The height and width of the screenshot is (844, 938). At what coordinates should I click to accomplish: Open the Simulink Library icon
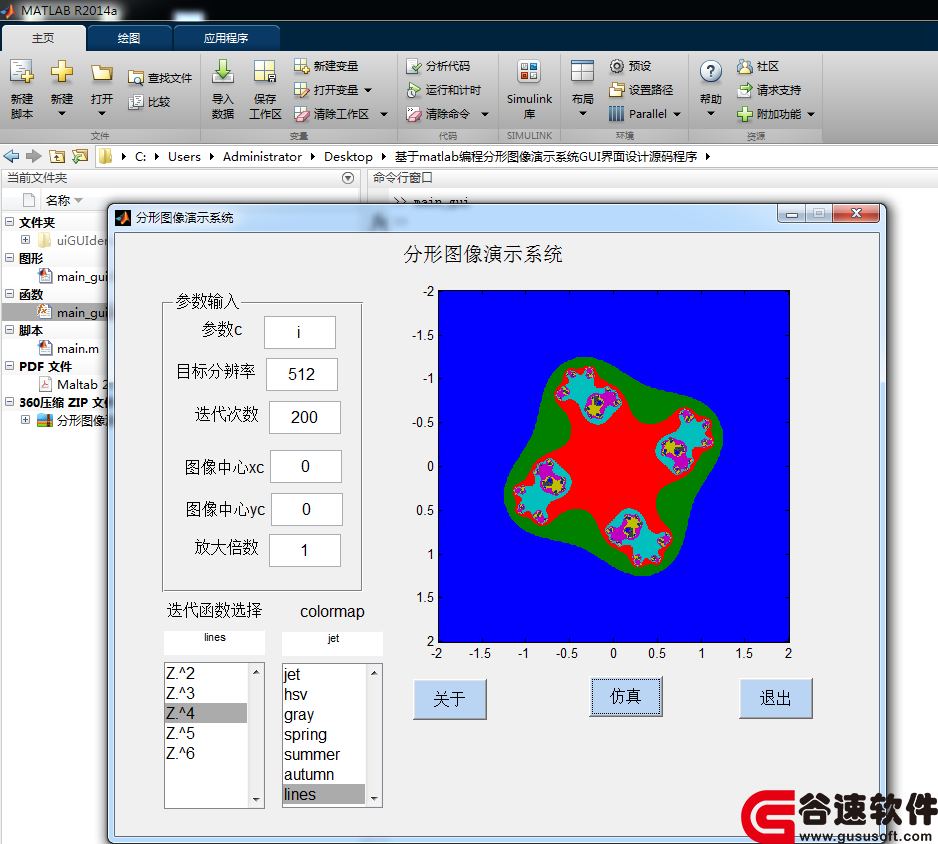coord(529,71)
